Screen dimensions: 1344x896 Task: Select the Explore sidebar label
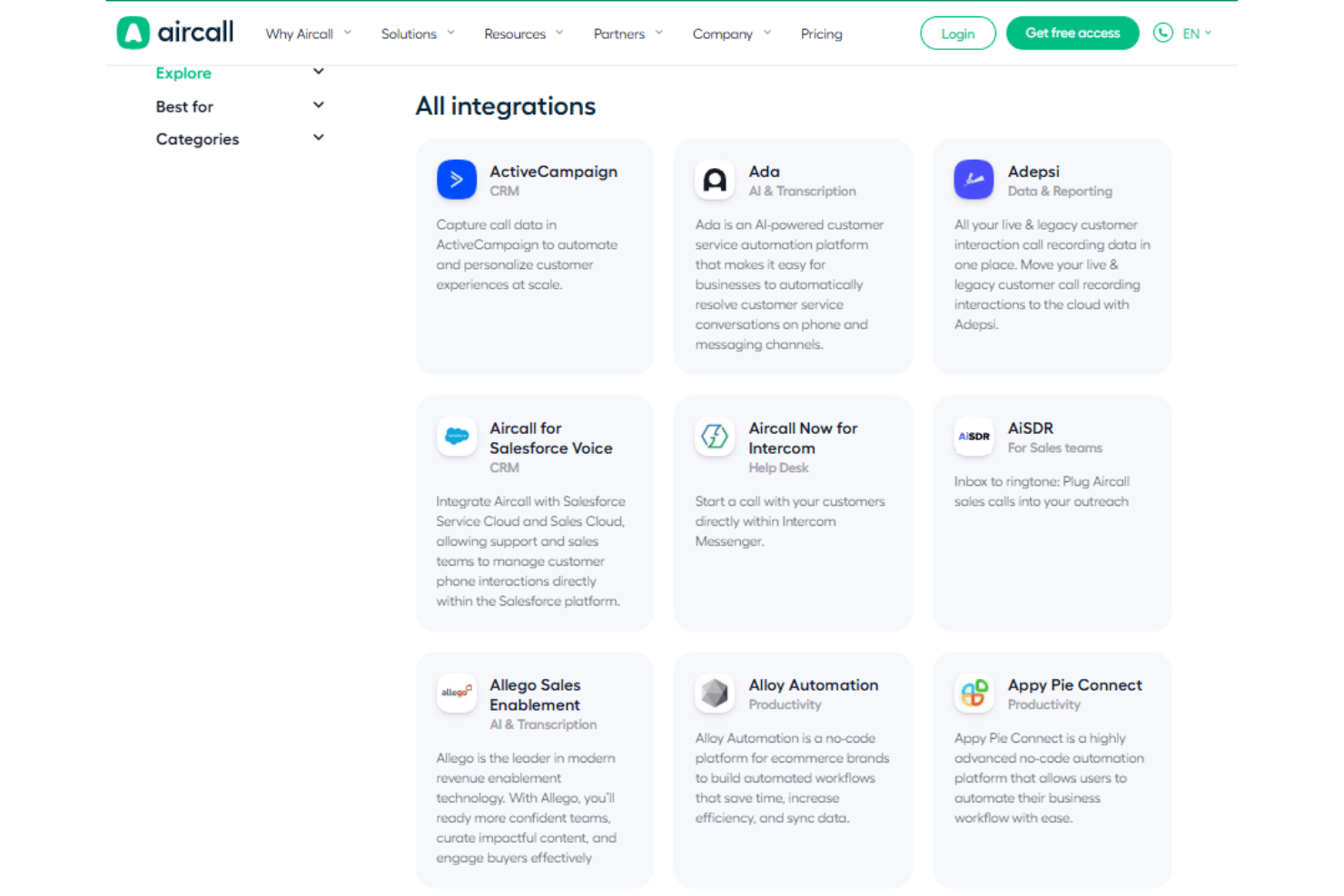[183, 73]
